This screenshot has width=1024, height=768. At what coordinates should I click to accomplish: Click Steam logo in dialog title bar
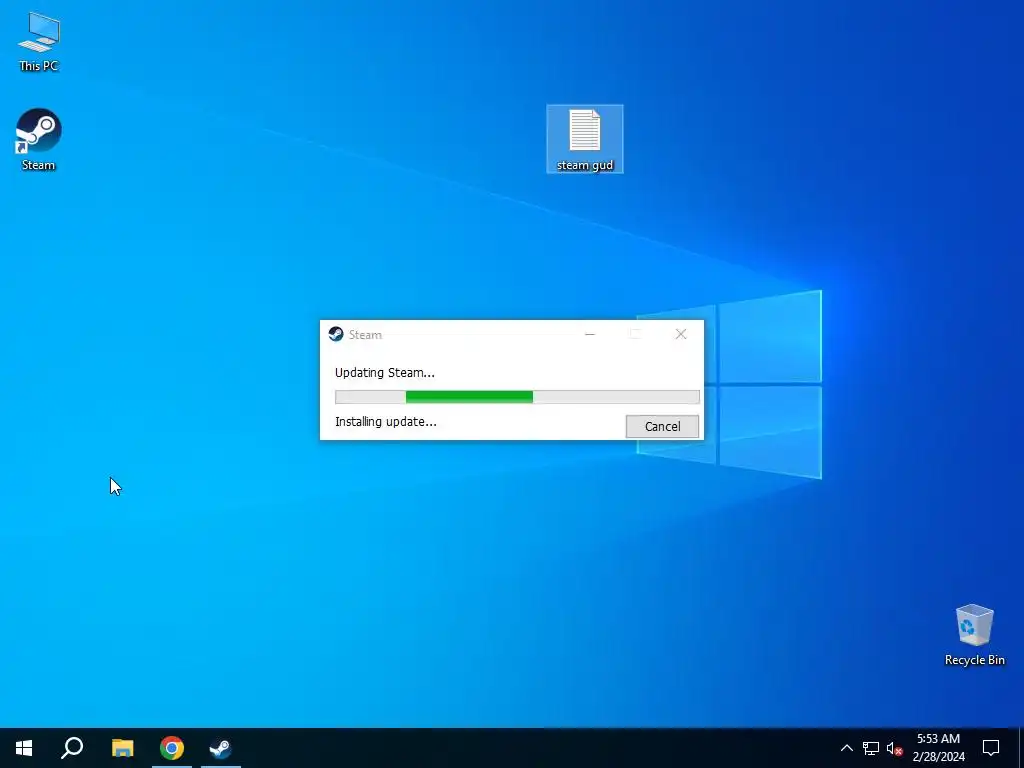336,334
